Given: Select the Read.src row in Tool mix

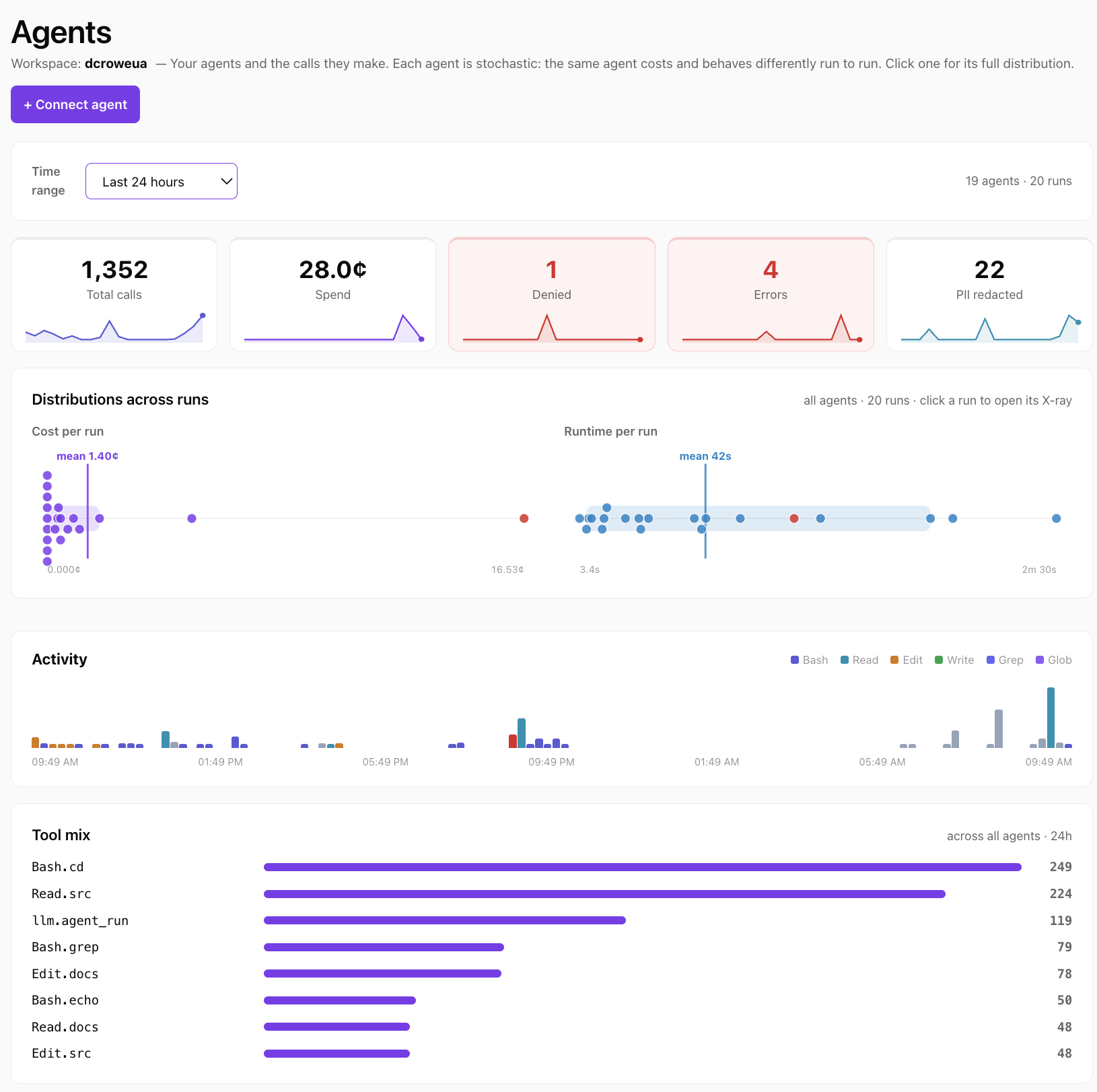Looking at the screenshot, I should pyautogui.click(x=552, y=894).
